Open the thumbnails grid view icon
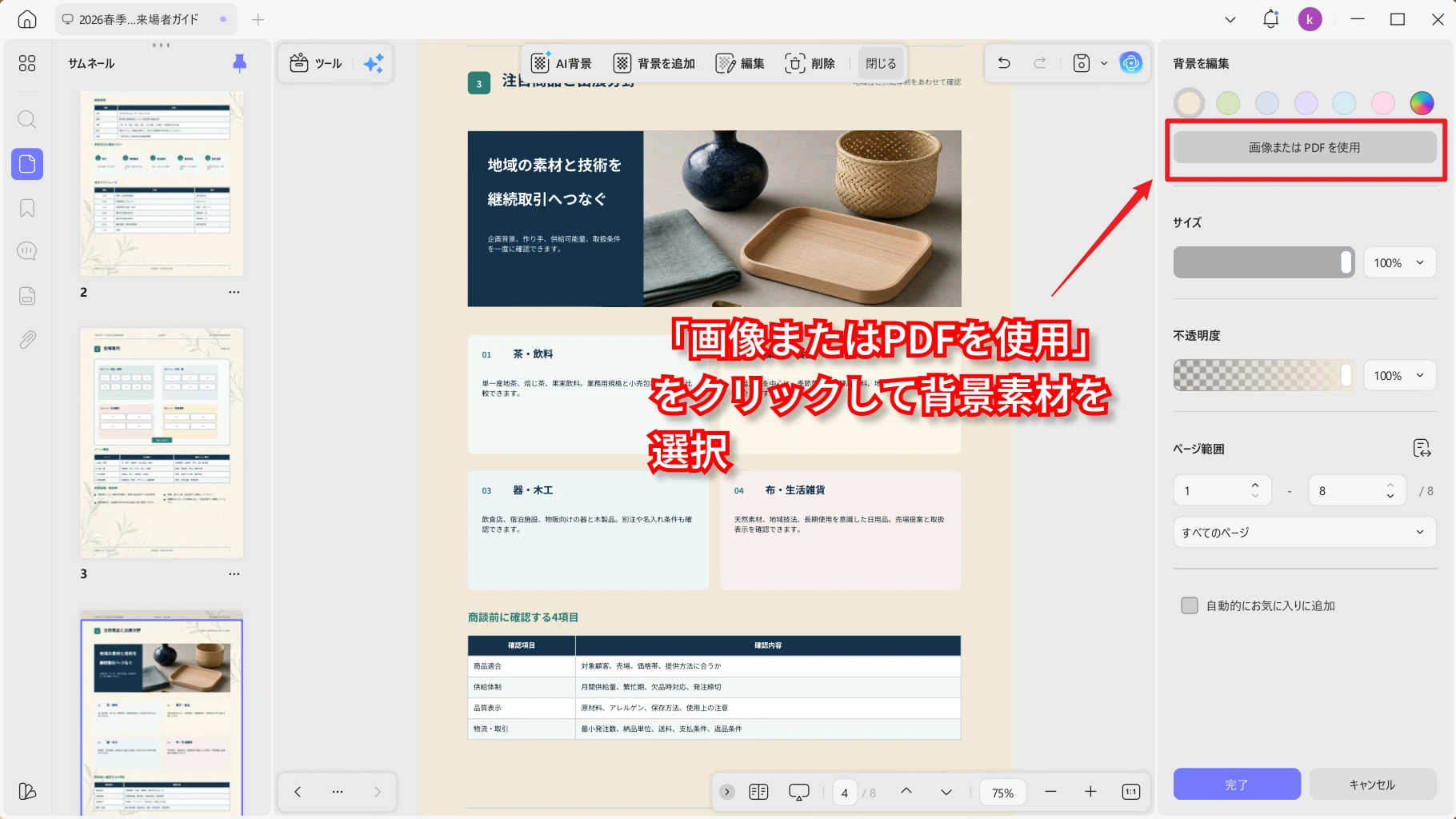This screenshot has height=819, width=1456. pyautogui.click(x=27, y=63)
